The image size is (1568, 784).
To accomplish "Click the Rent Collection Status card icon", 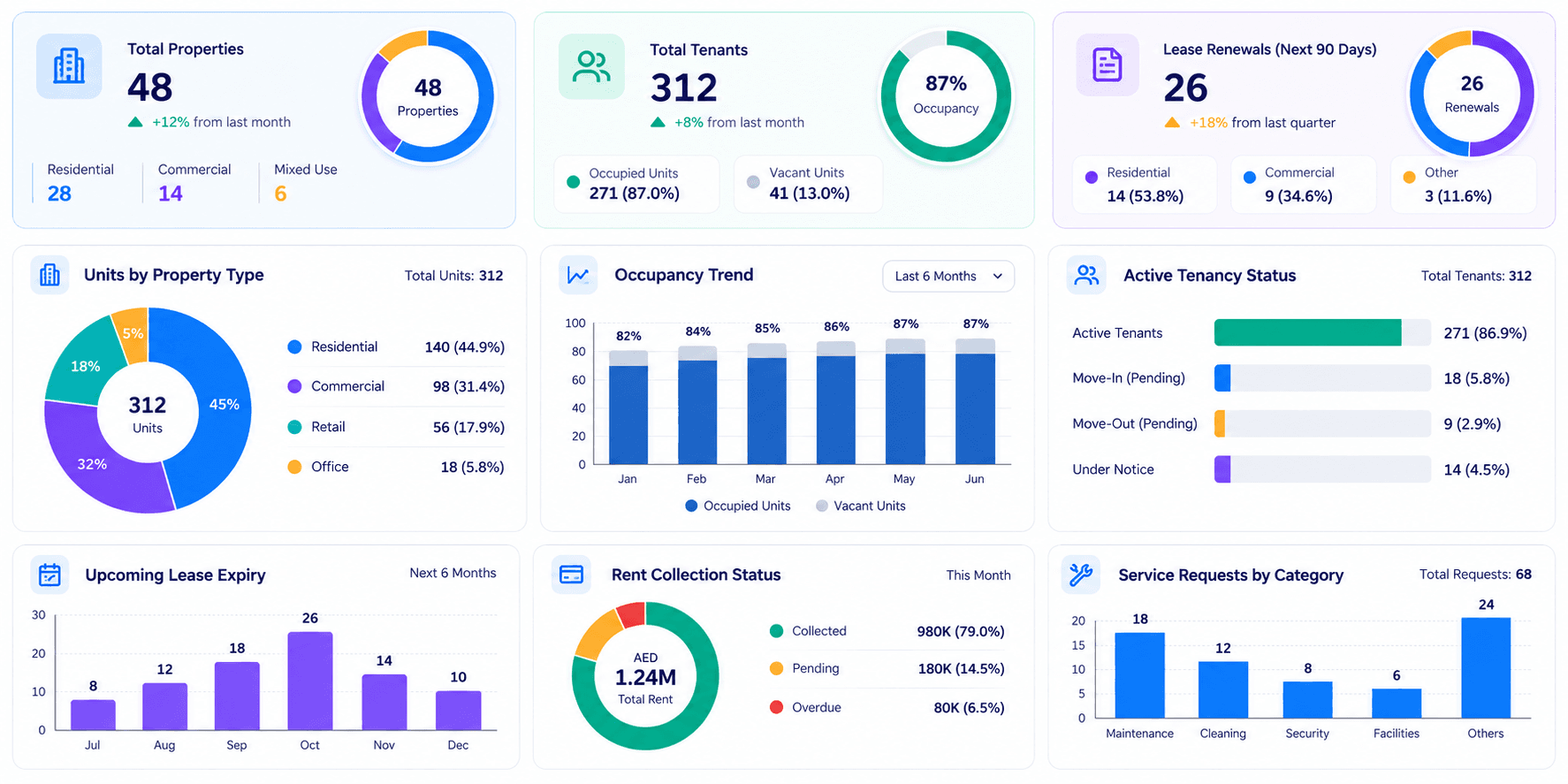I will click(x=572, y=575).
